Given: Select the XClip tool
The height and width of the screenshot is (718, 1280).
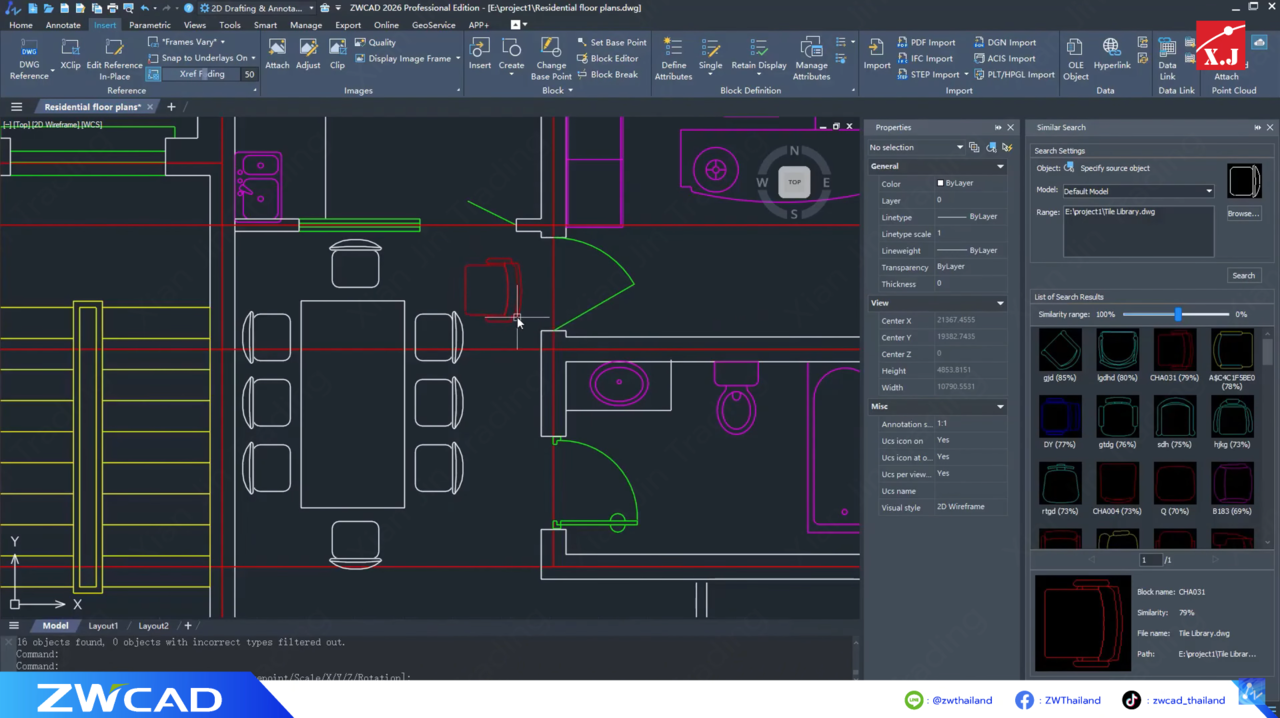Looking at the screenshot, I should pos(70,54).
